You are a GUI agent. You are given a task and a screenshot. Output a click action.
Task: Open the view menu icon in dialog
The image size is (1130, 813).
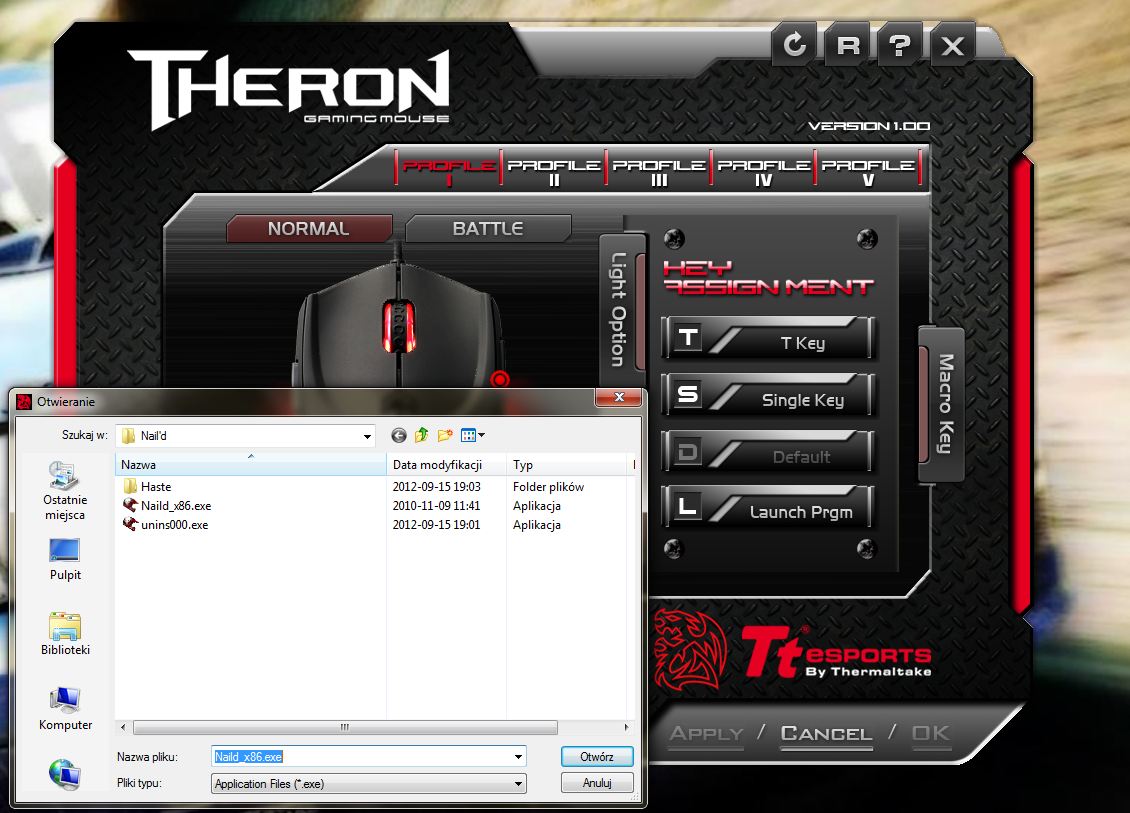pyautogui.click(x=468, y=435)
